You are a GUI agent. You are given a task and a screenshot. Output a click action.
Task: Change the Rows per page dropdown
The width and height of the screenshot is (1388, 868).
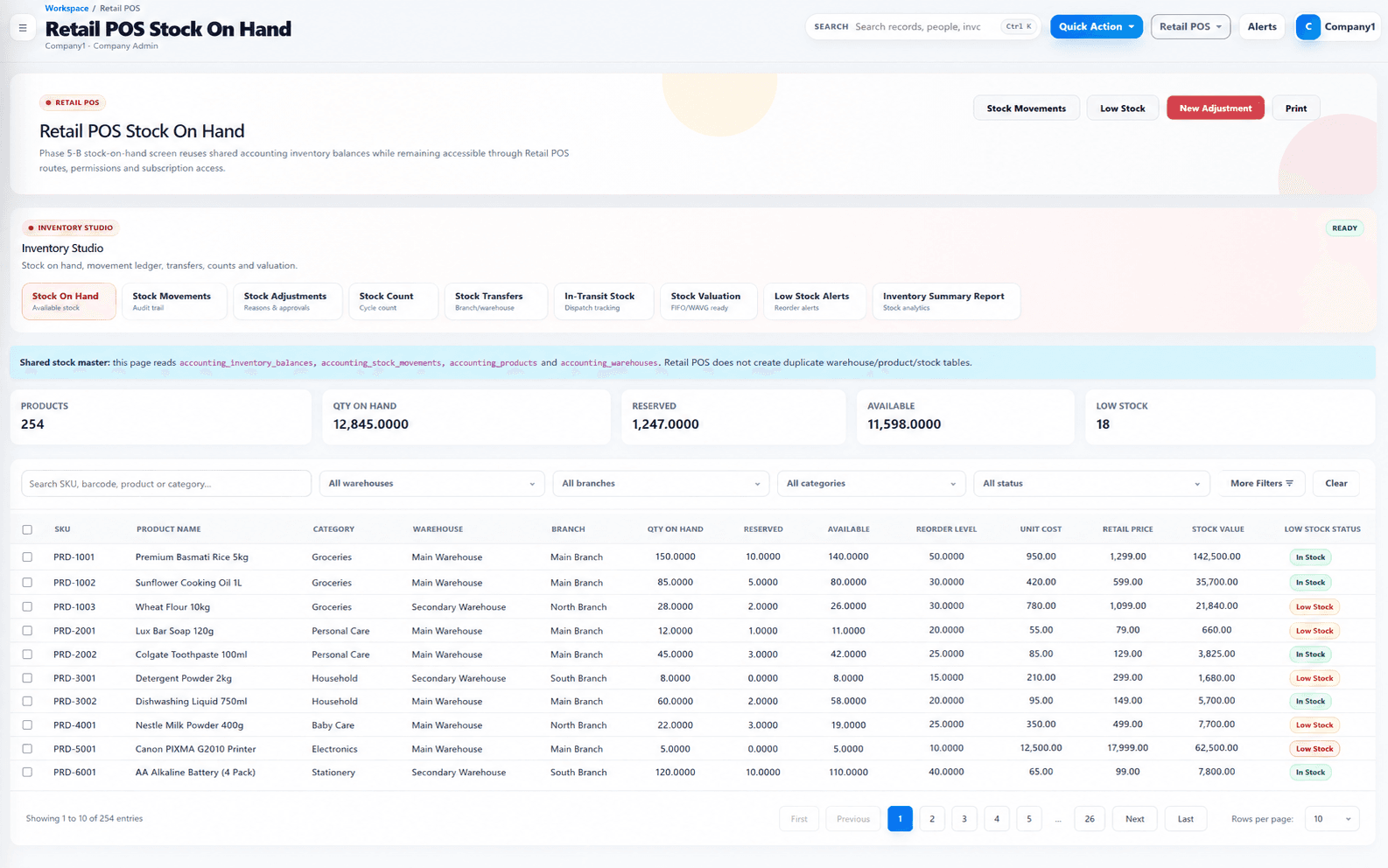(1331, 819)
